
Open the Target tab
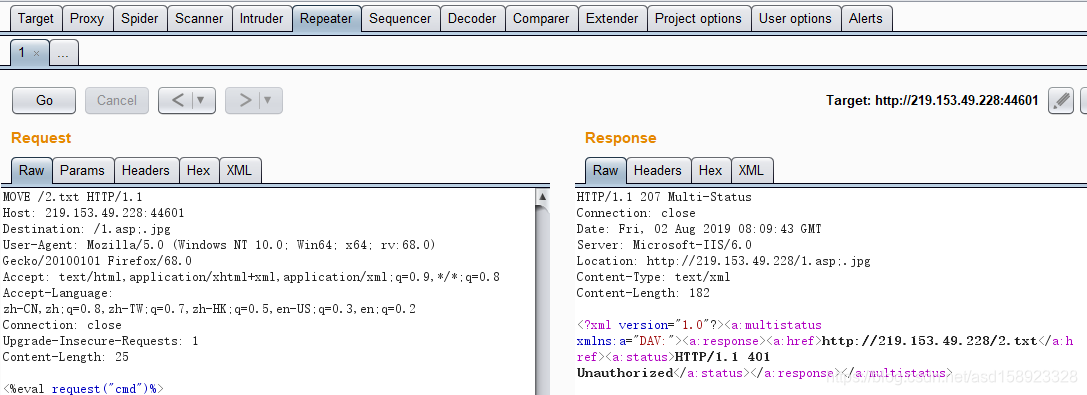(35, 19)
